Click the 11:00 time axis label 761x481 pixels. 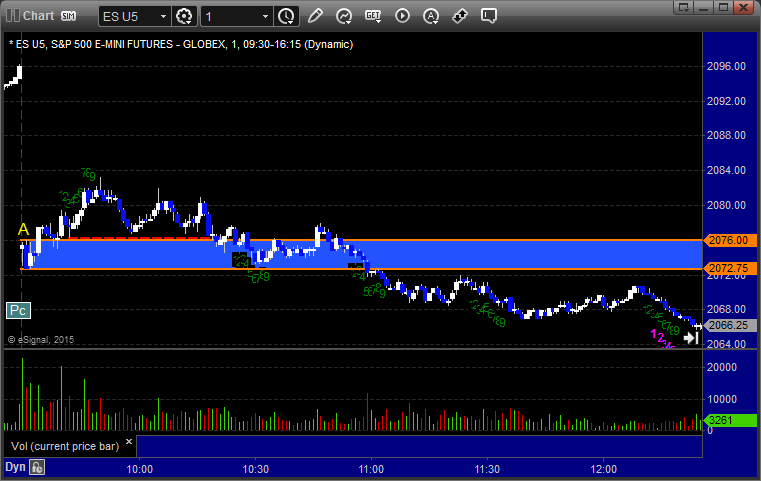click(x=371, y=469)
